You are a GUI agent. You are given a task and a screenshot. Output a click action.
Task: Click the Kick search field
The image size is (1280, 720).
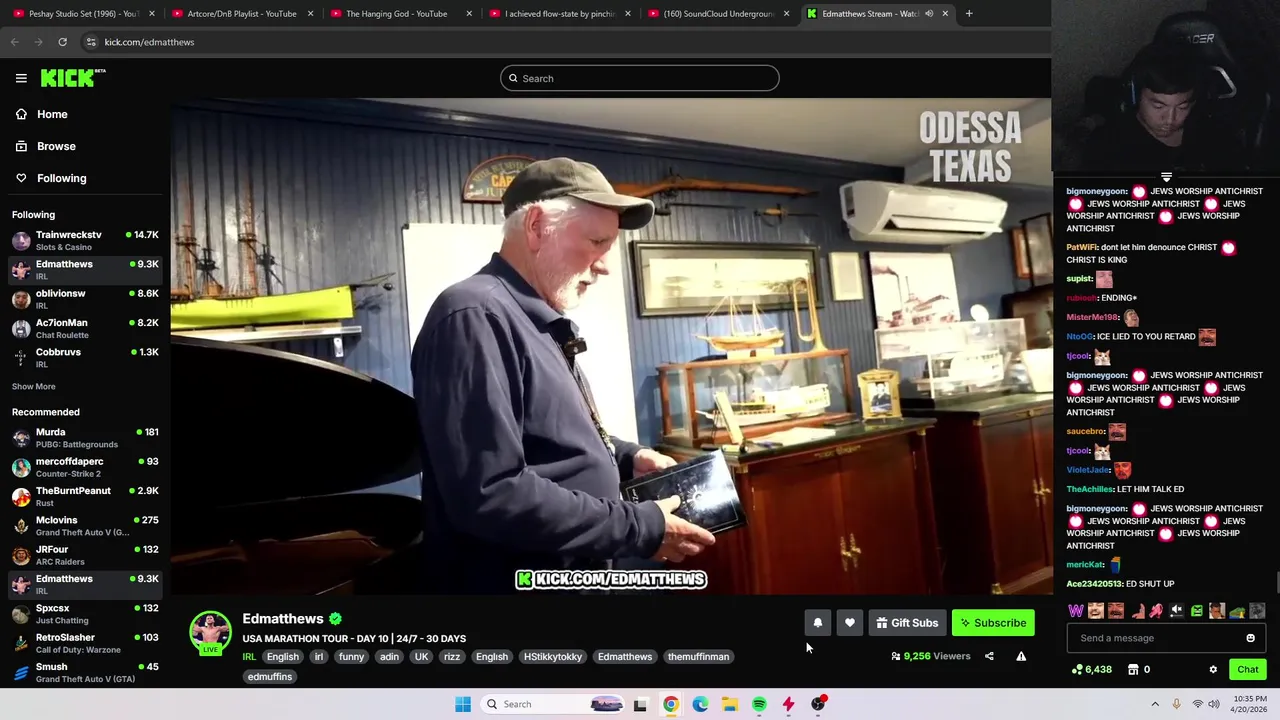tap(640, 78)
